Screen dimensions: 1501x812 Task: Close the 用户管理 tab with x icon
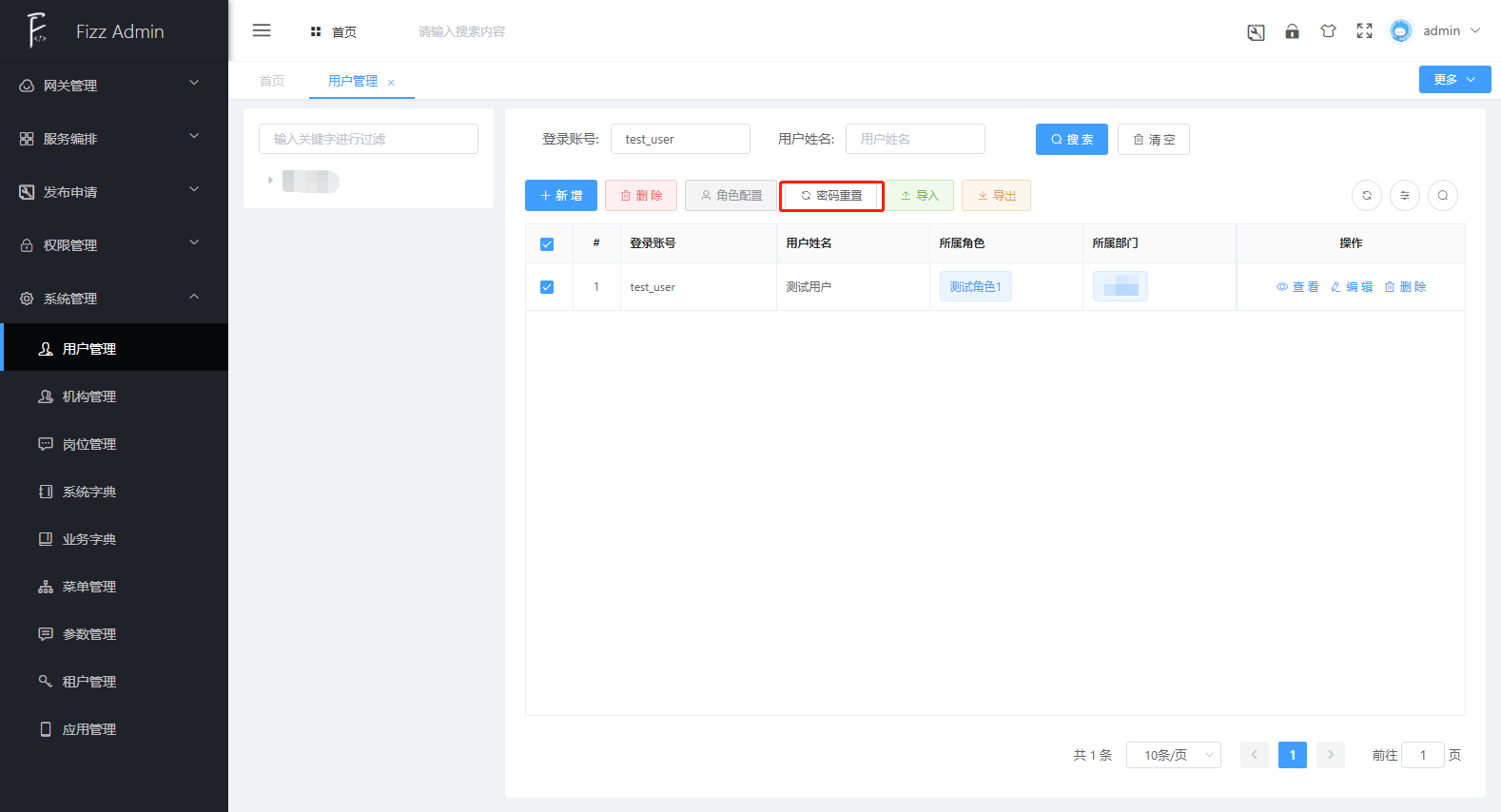tap(391, 83)
